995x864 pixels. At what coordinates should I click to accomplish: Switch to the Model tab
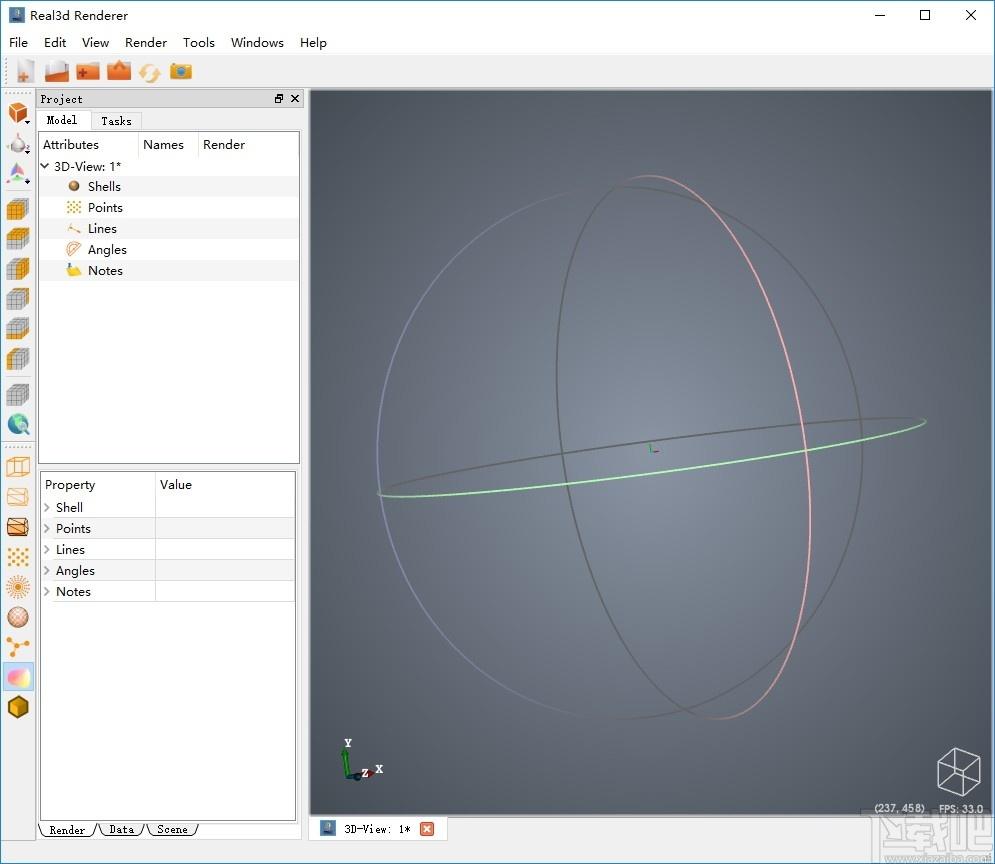(x=62, y=120)
